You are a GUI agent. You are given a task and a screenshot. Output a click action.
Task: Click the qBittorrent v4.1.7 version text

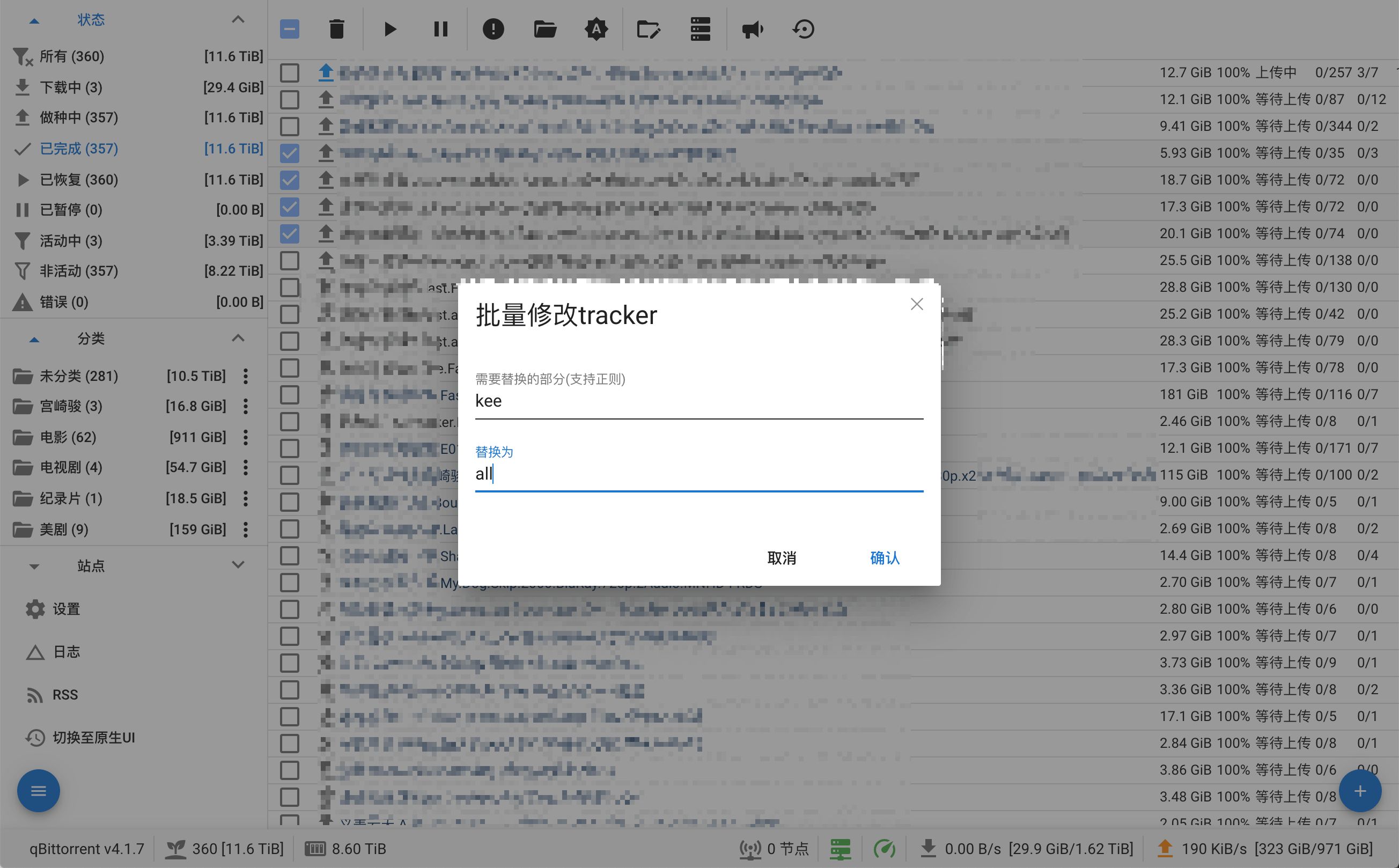pyautogui.click(x=87, y=849)
